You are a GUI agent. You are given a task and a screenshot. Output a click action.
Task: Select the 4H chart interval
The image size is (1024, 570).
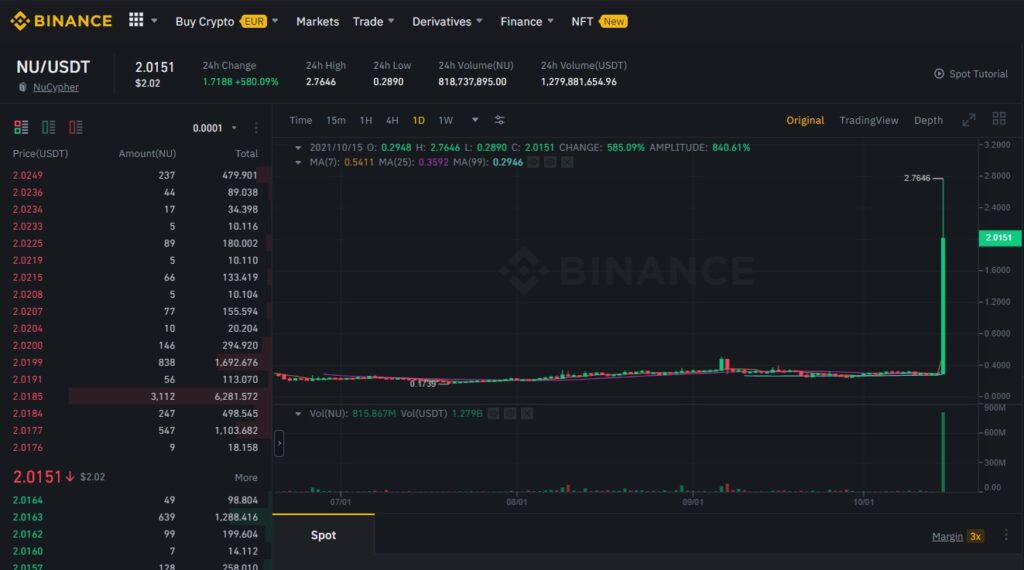point(392,120)
